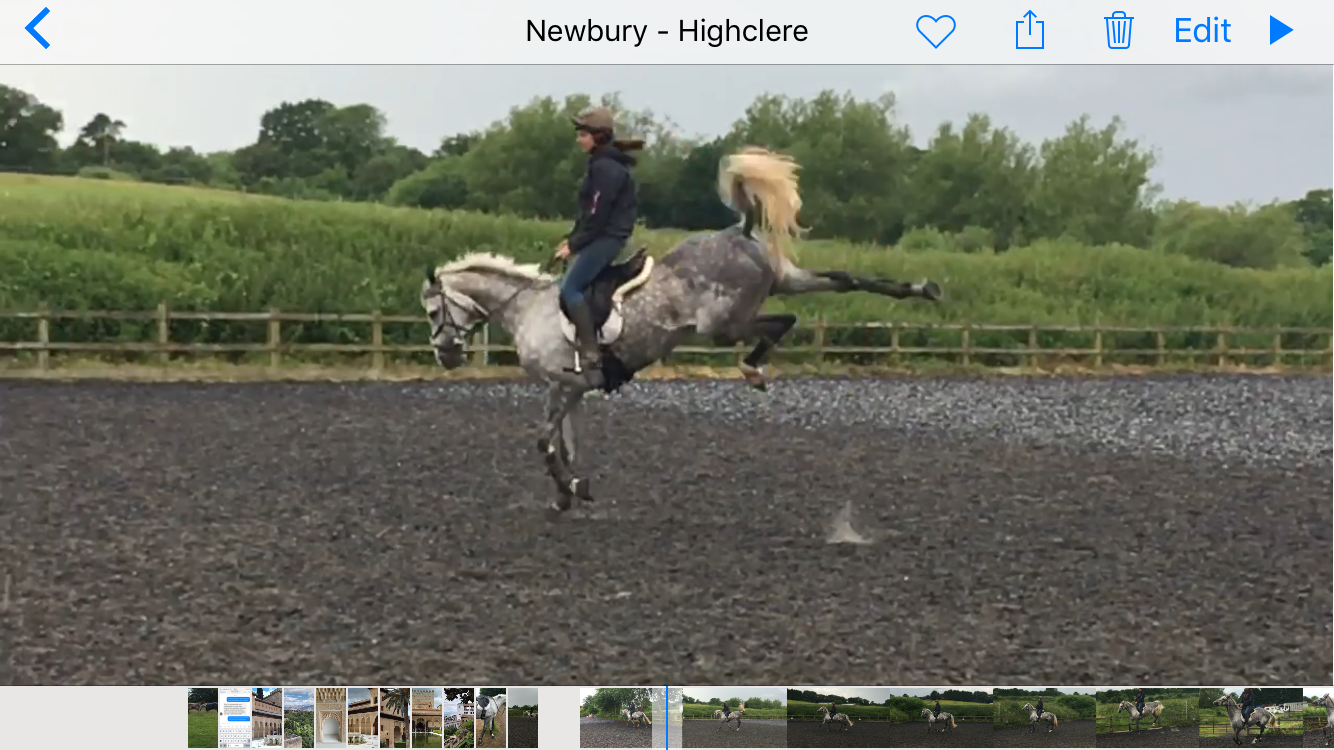Go back using the blue chevron arrow
This screenshot has width=1334, height=750.
pyautogui.click(x=37, y=29)
